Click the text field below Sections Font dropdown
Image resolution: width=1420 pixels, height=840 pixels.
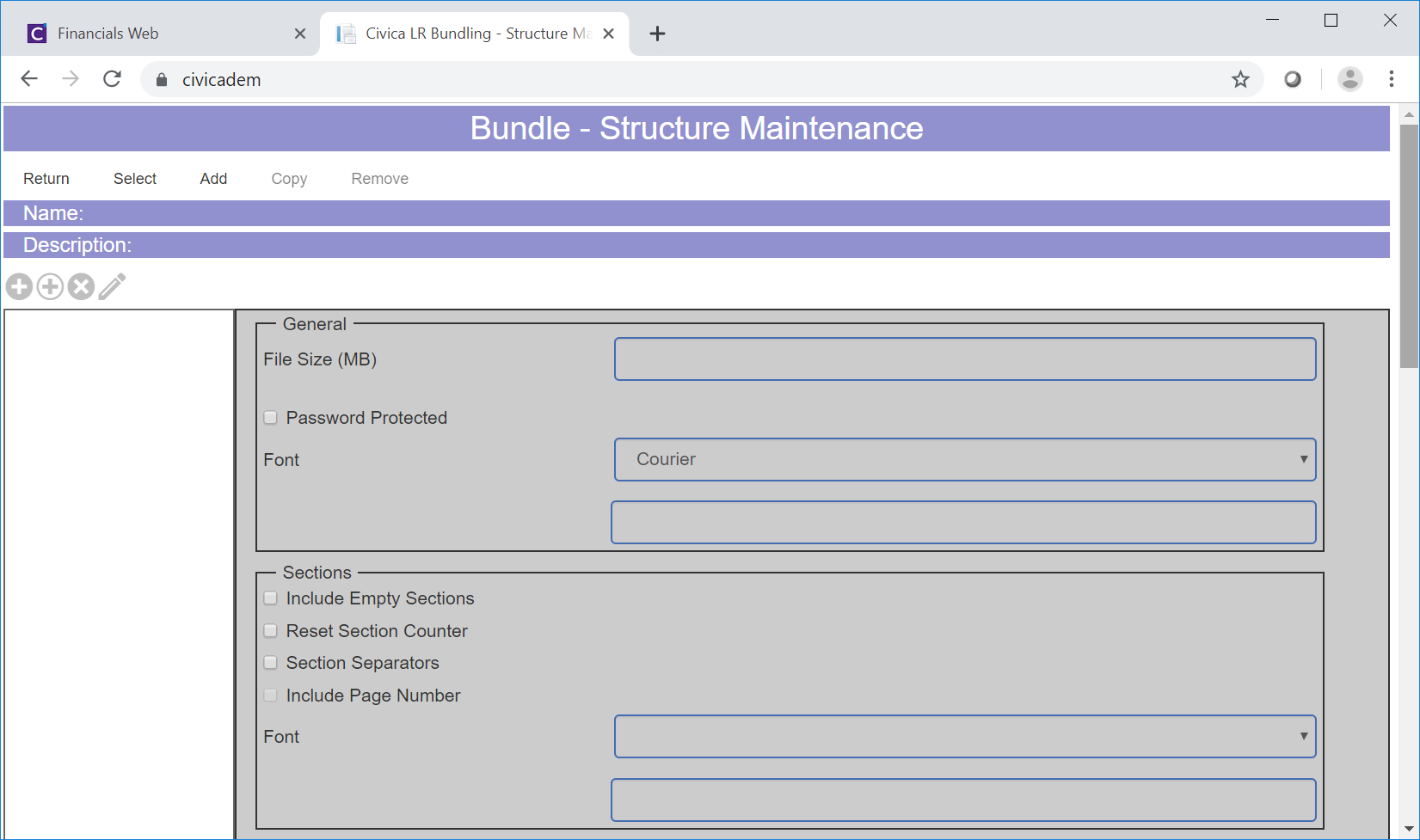963,800
